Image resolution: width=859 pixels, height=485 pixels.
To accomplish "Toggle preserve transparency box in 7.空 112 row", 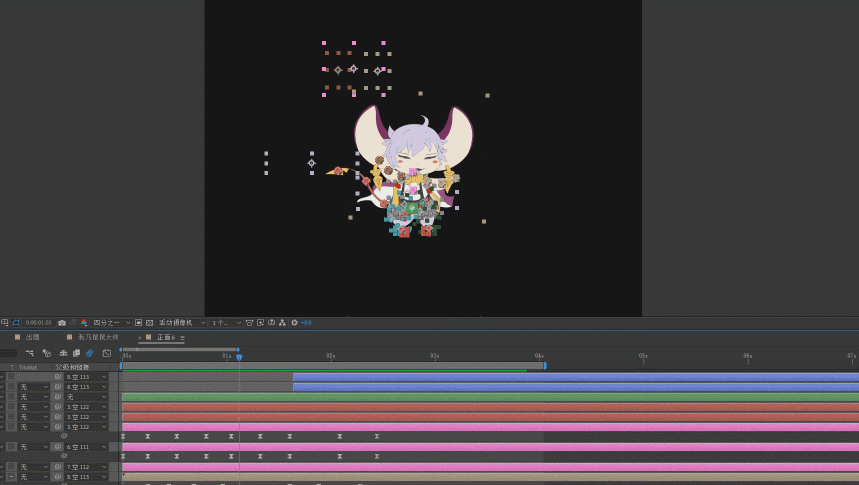I will [x=11, y=467].
